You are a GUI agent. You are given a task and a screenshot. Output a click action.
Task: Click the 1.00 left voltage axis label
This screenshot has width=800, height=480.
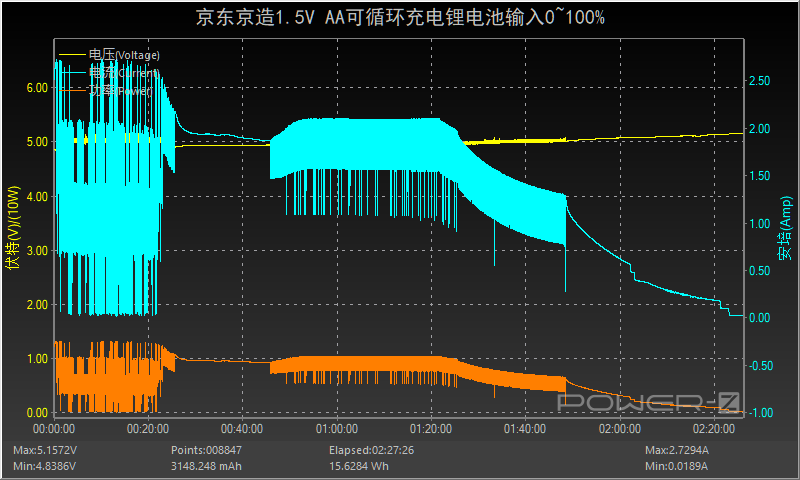coord(37,359)
